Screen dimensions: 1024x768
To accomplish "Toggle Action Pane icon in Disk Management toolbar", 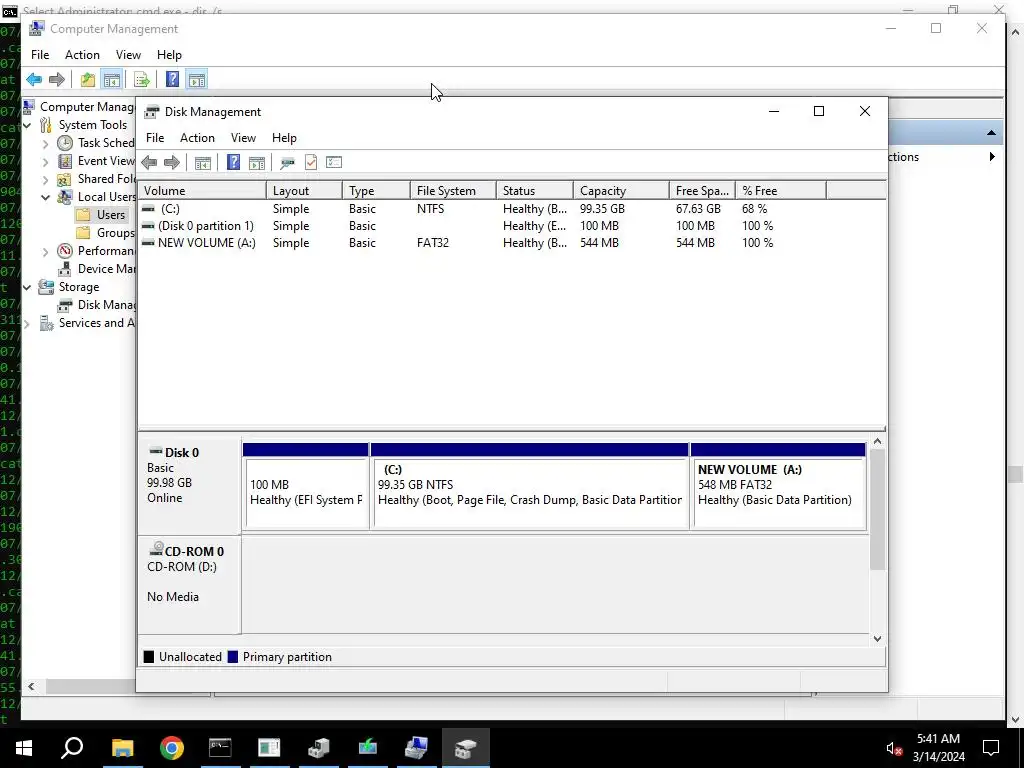I will pyautogui.click(x=257, y=162).
